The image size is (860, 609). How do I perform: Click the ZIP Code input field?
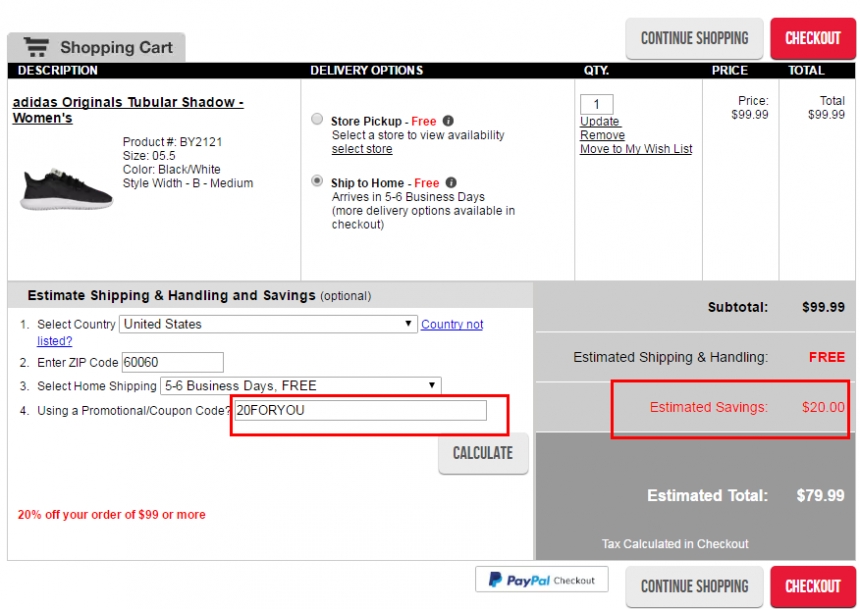(x=173, y=363)
